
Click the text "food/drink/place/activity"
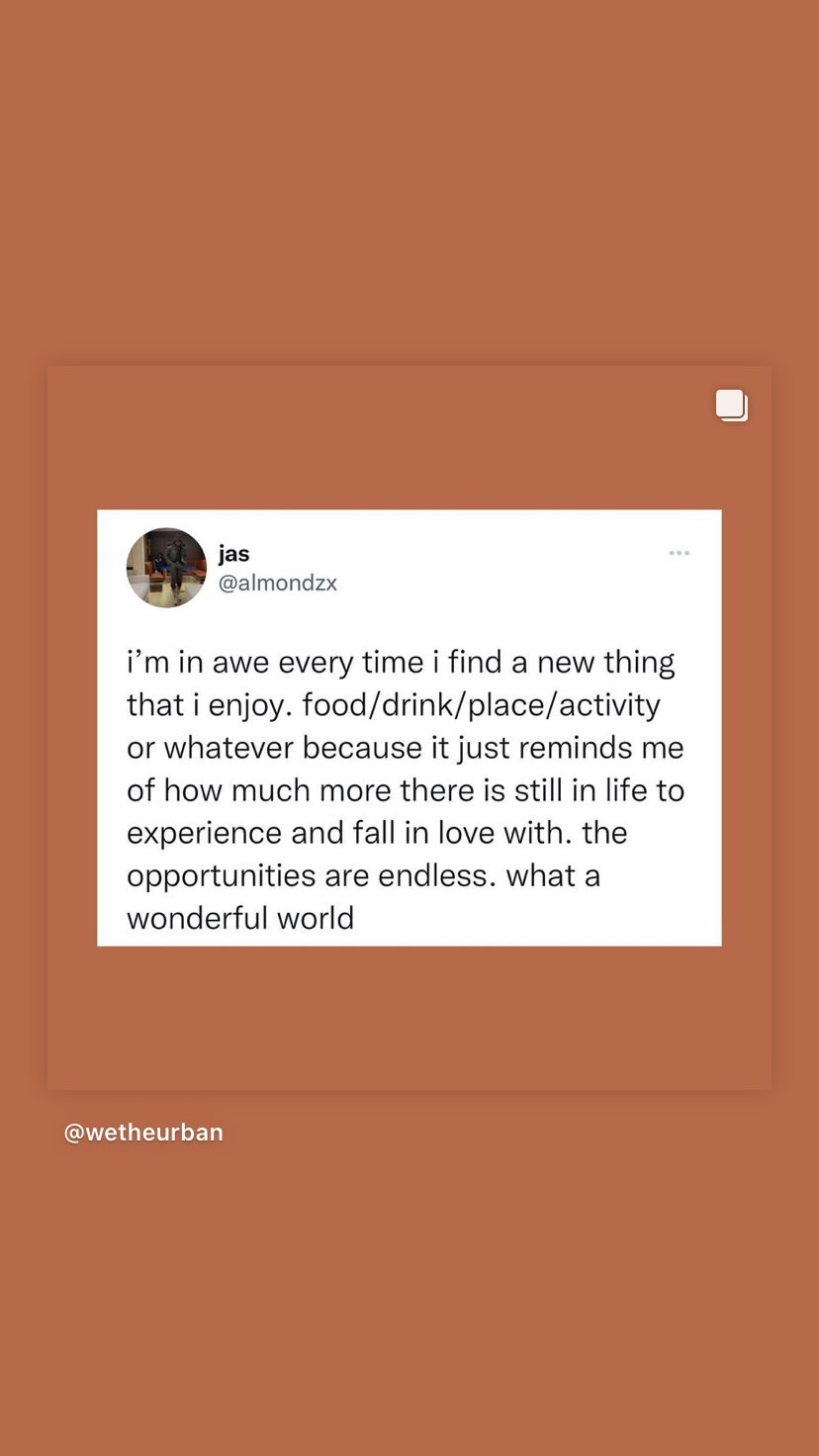pos(481,705)
